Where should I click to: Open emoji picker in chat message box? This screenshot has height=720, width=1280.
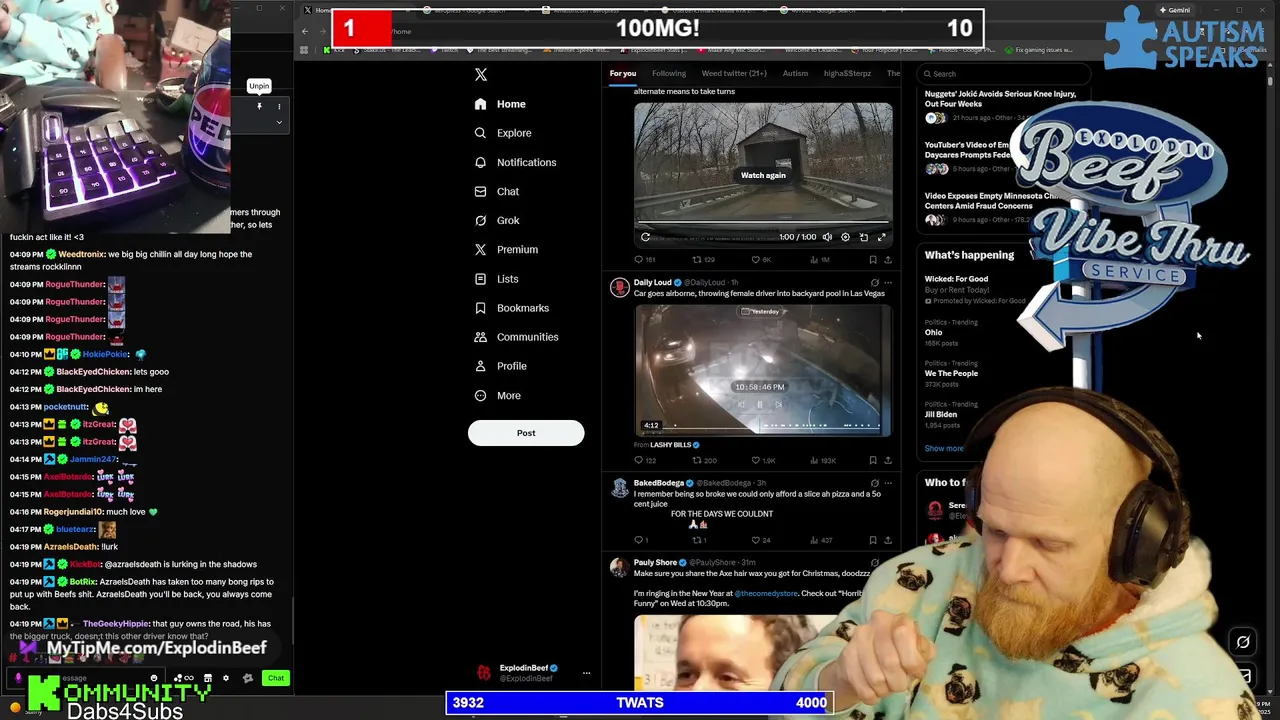point(154,678)
